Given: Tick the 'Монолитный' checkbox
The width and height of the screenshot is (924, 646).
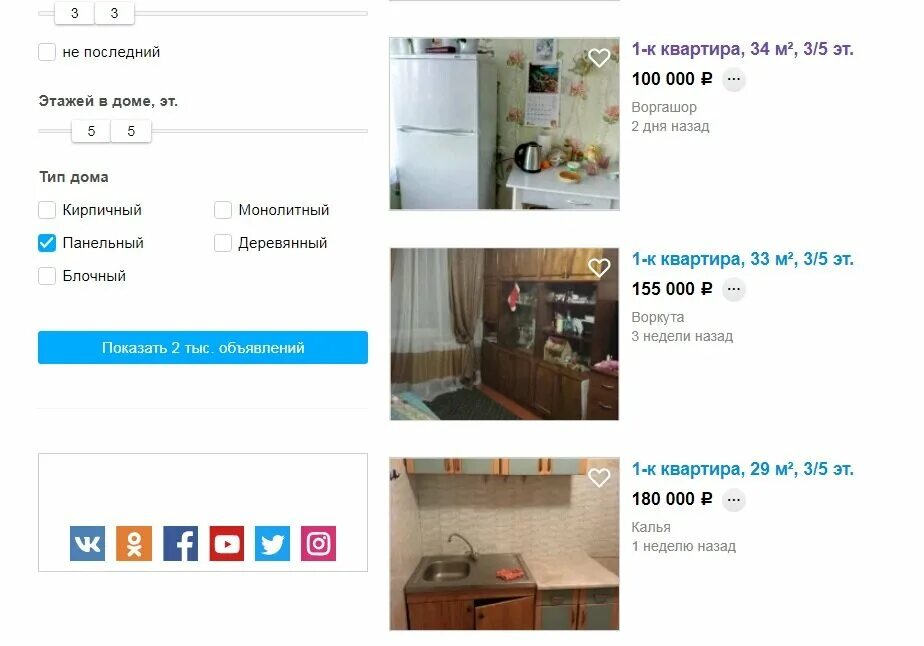Looking at the screenshot, I should pos(223,210).
